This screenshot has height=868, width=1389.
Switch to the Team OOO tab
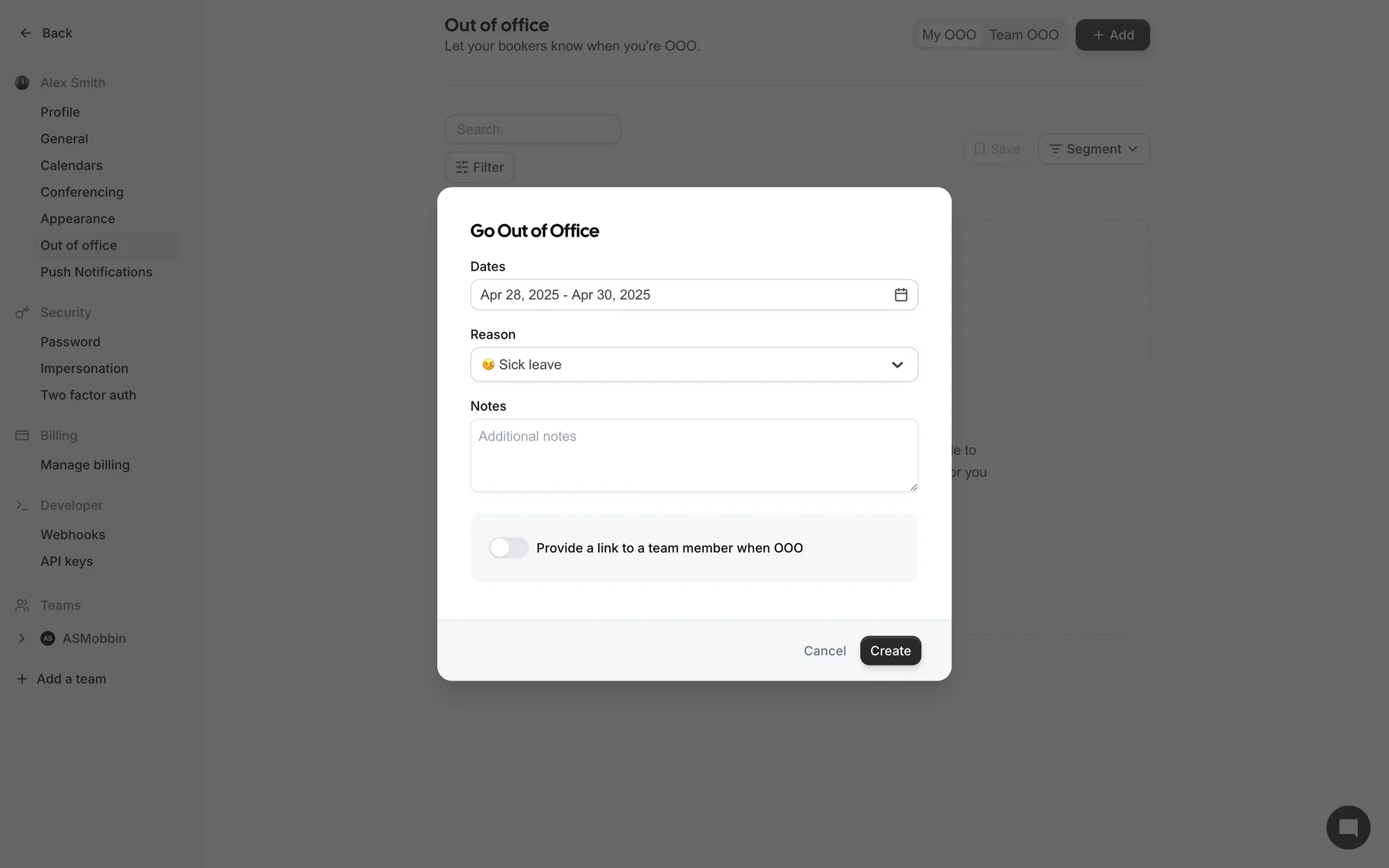tap(1024, 35)
